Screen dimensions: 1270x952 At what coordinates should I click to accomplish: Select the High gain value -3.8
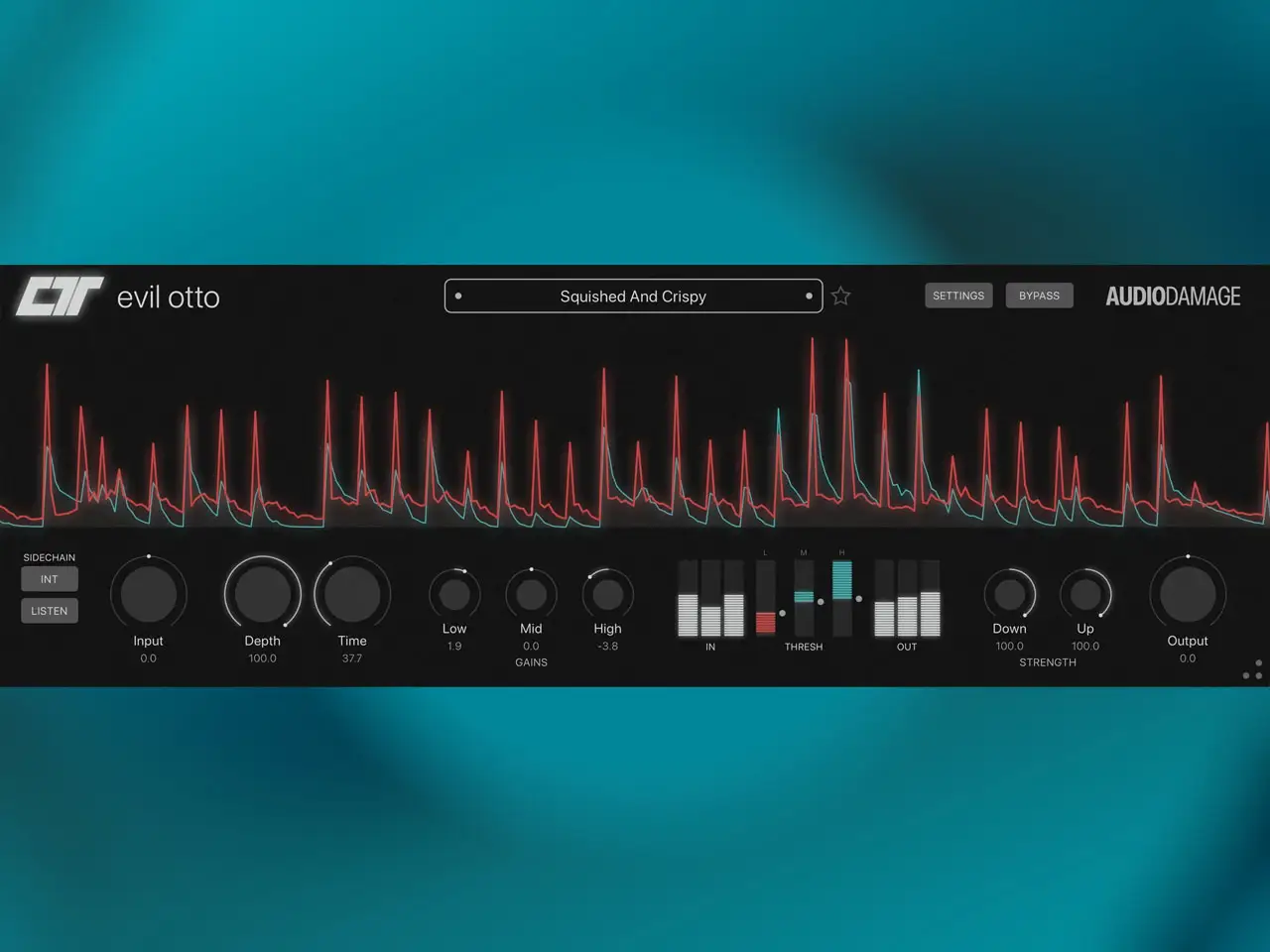(x=607, y=647)
